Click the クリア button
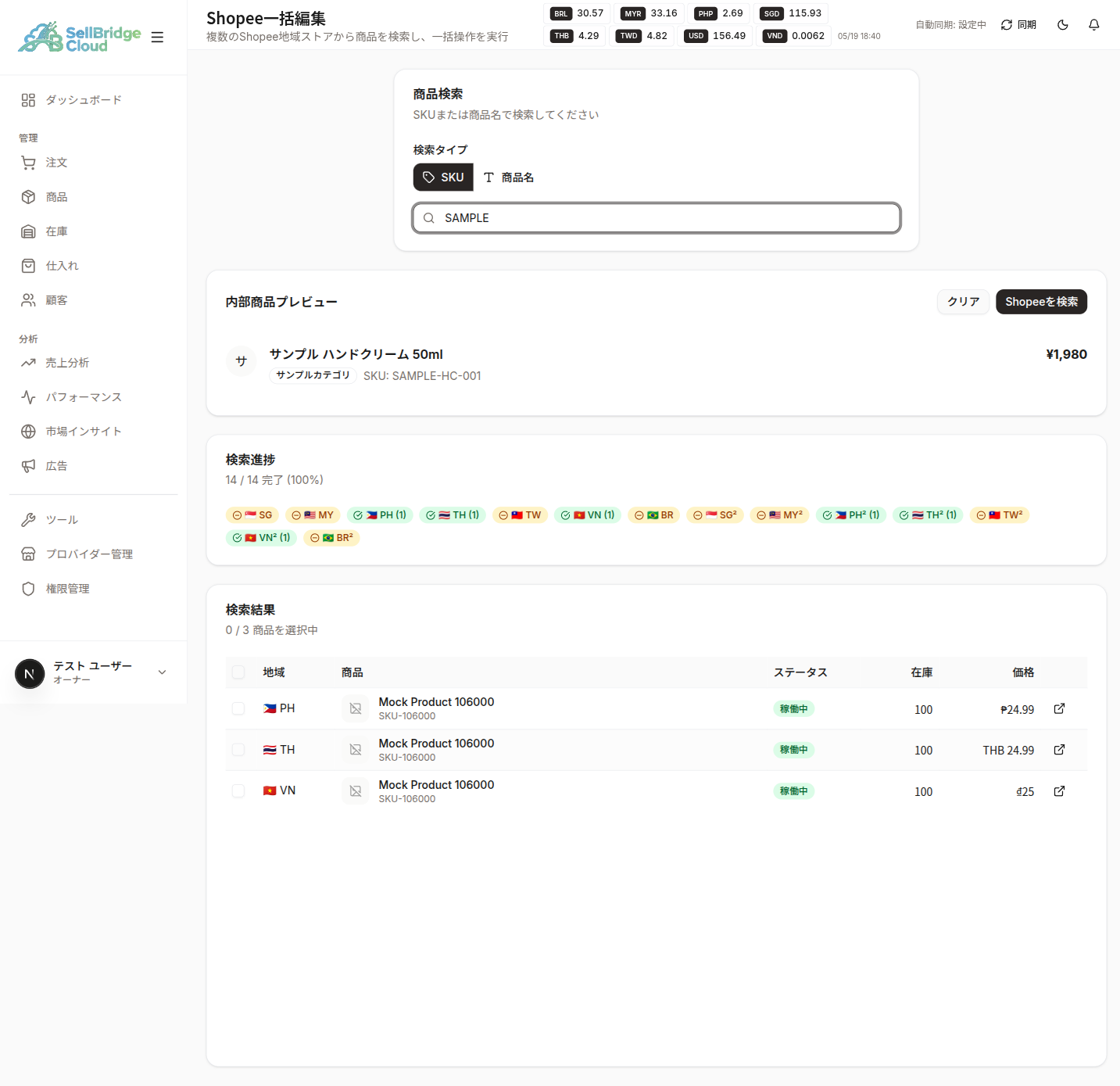This screenshot has width=1120, height=1086. (963, 302)
